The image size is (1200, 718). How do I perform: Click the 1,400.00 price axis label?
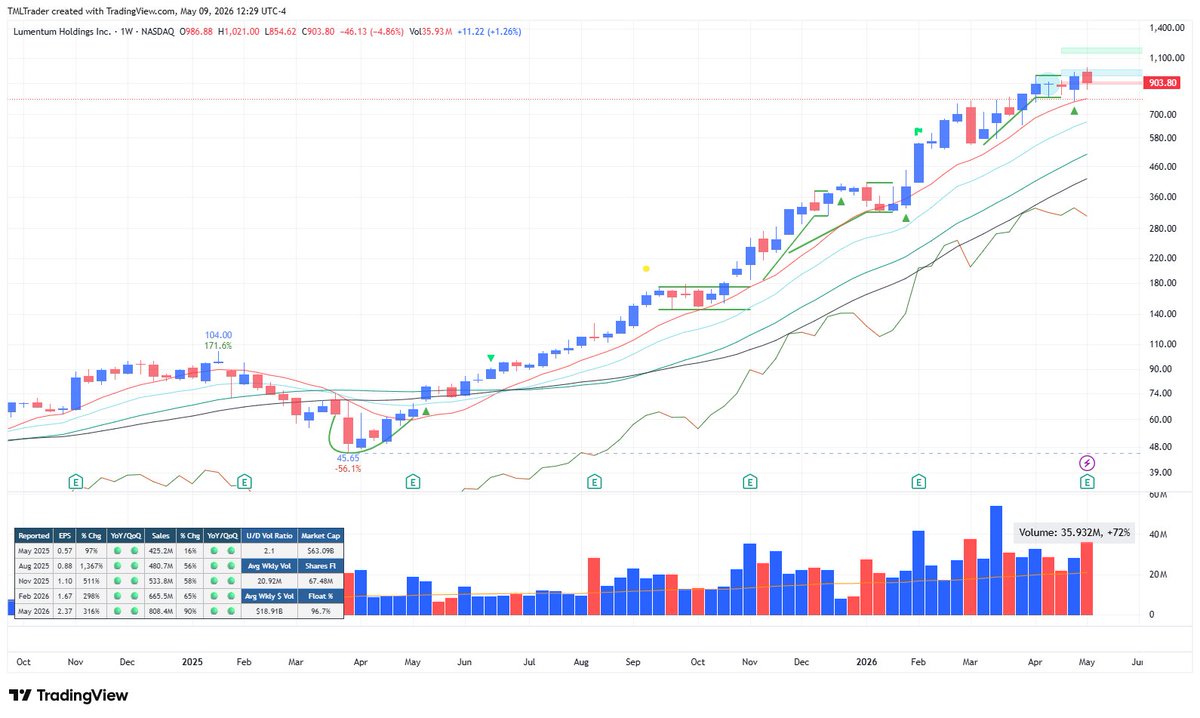(1166, 29)
